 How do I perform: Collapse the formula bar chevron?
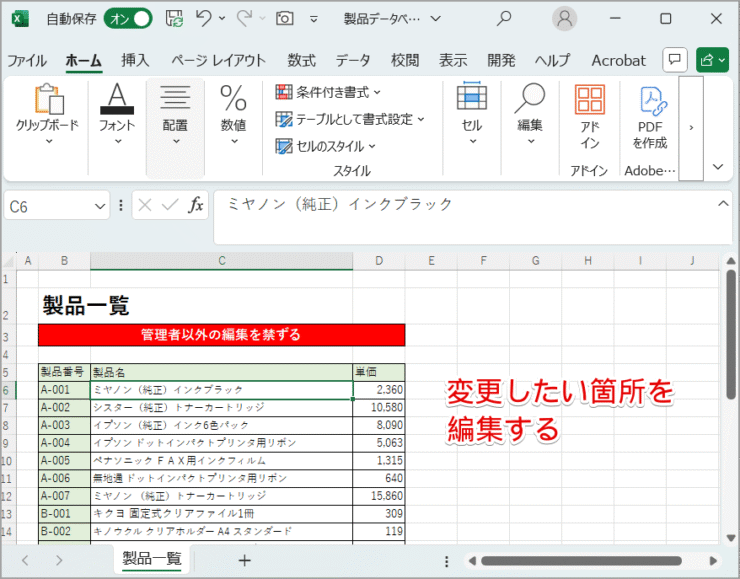pyautogui.click(x=723, y=203)
